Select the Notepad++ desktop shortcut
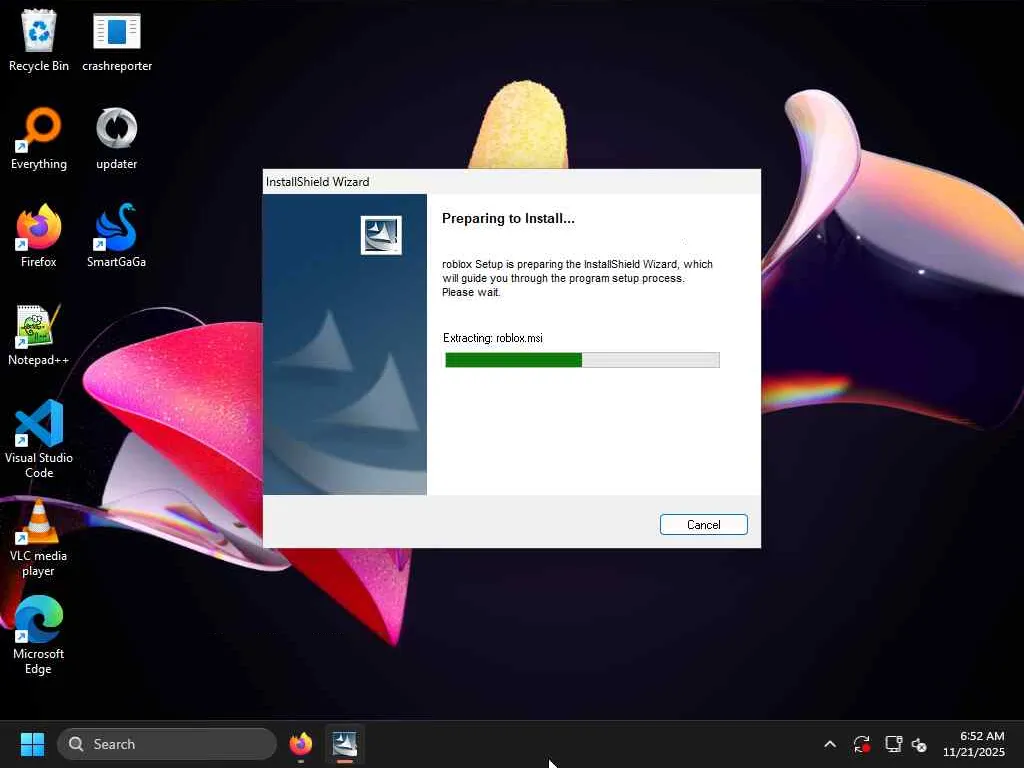Screen dimensions: 1024x768 click(39, 334)
